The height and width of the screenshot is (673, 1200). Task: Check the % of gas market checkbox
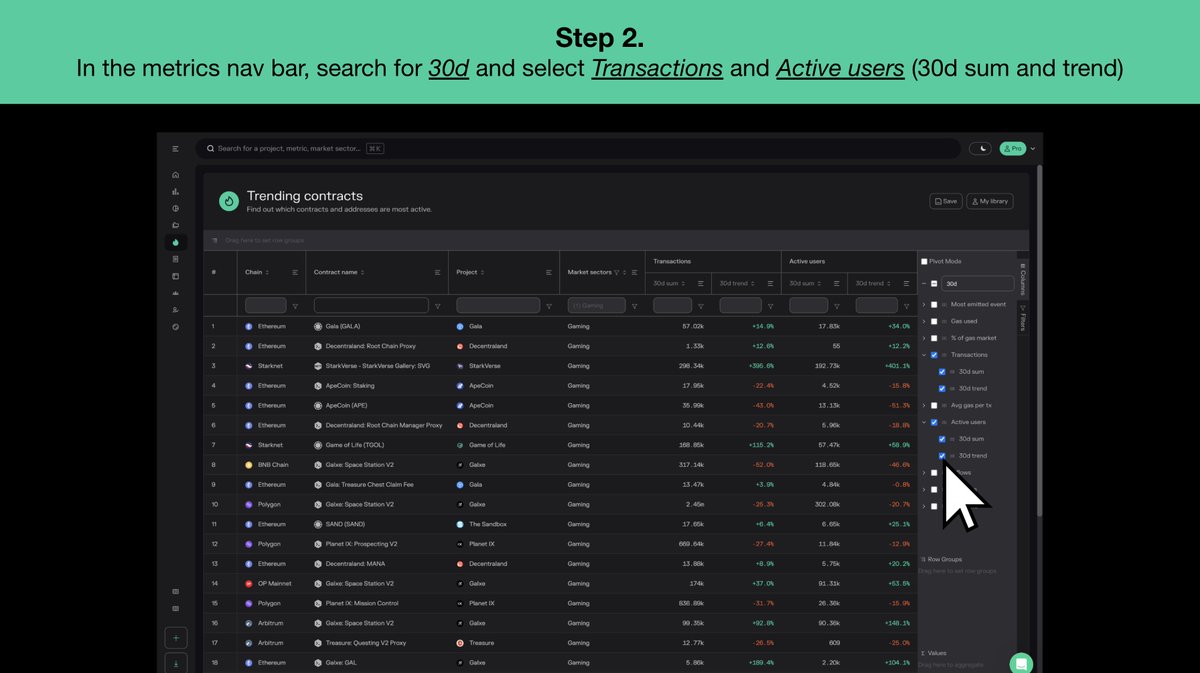pyautogui.click(x=934, y=338)
